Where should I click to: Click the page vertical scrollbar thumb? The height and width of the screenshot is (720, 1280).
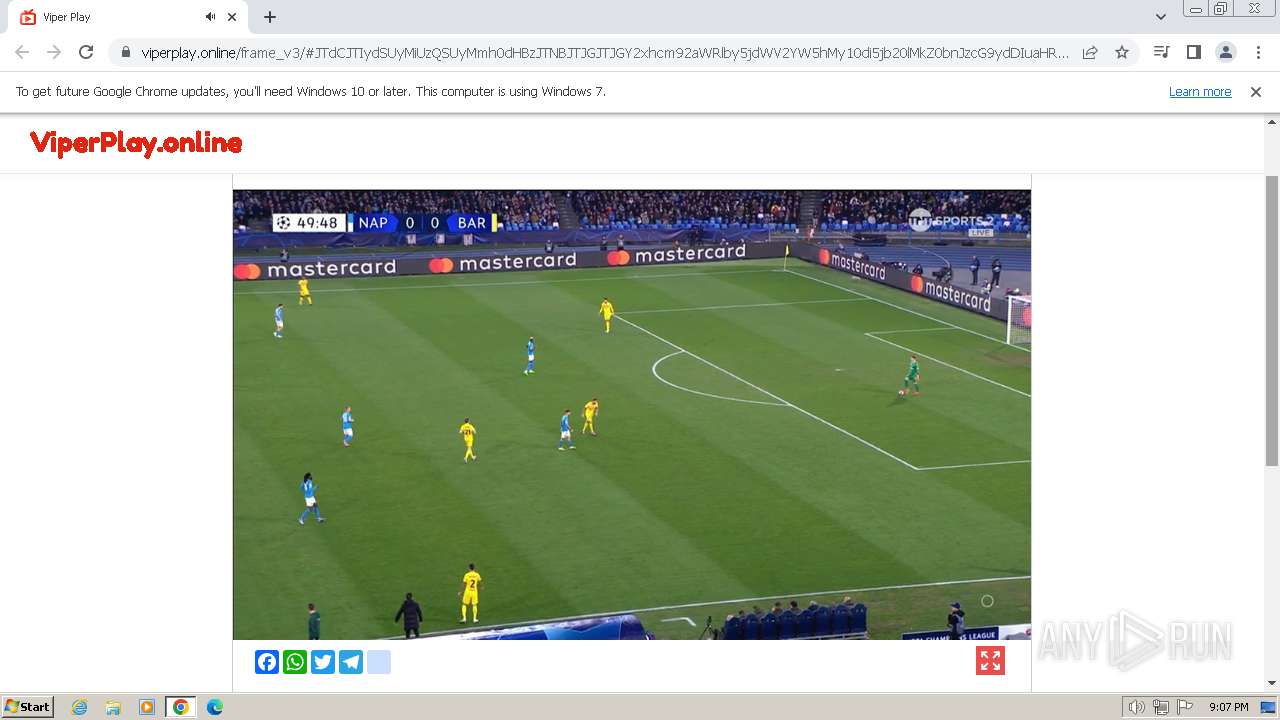(x=1272, y=320)
